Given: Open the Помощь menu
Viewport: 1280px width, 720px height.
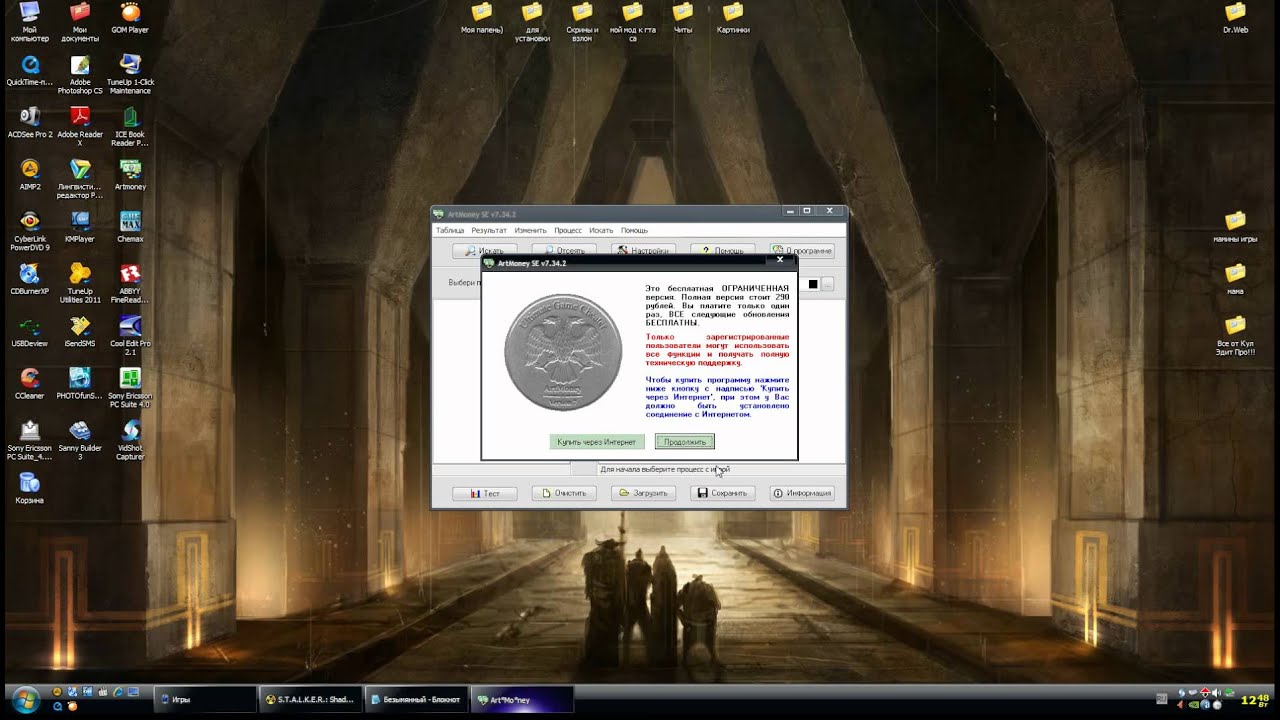Looking at the screenshot, I should [634, 230].
